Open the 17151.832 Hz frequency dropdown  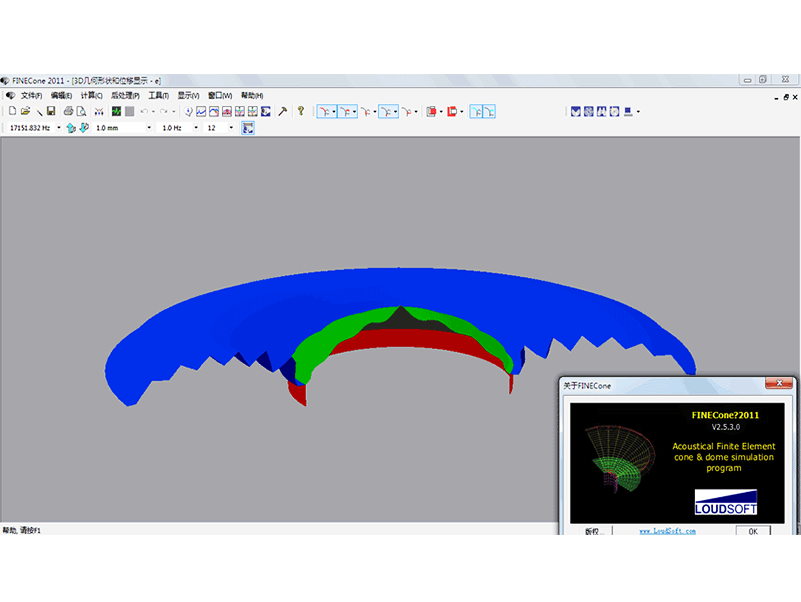59,128
